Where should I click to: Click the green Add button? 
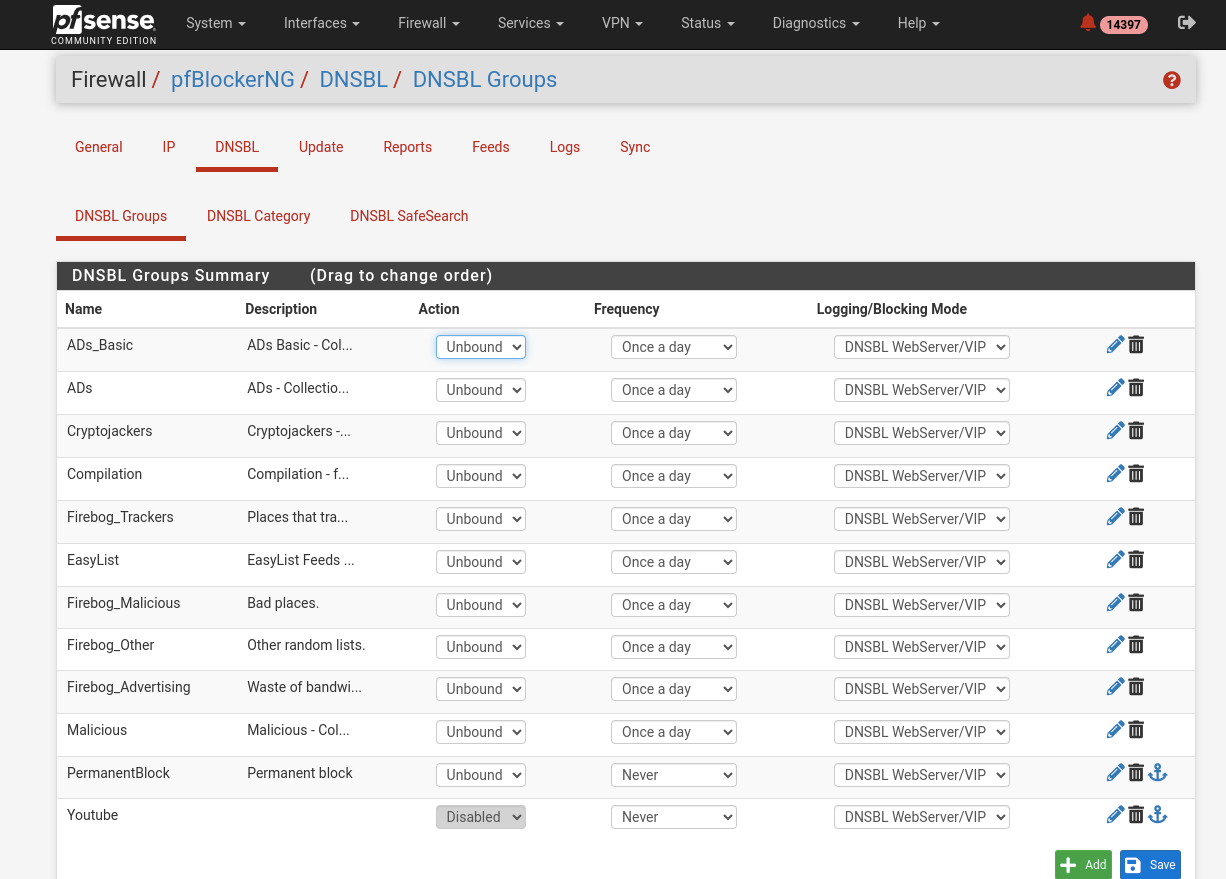(1083, 865)
